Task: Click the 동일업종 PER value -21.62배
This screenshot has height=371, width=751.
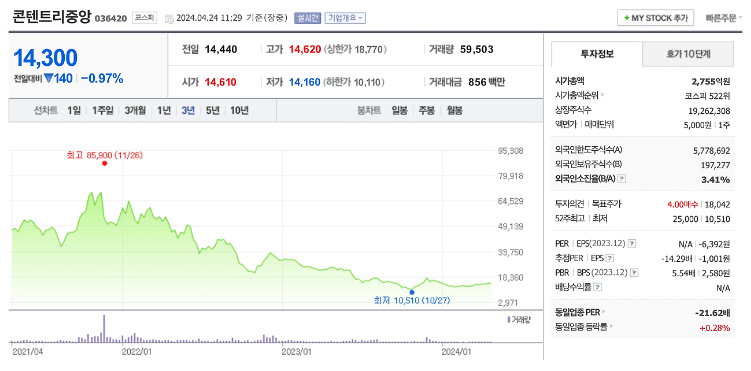Action: [x=713, y=313]
